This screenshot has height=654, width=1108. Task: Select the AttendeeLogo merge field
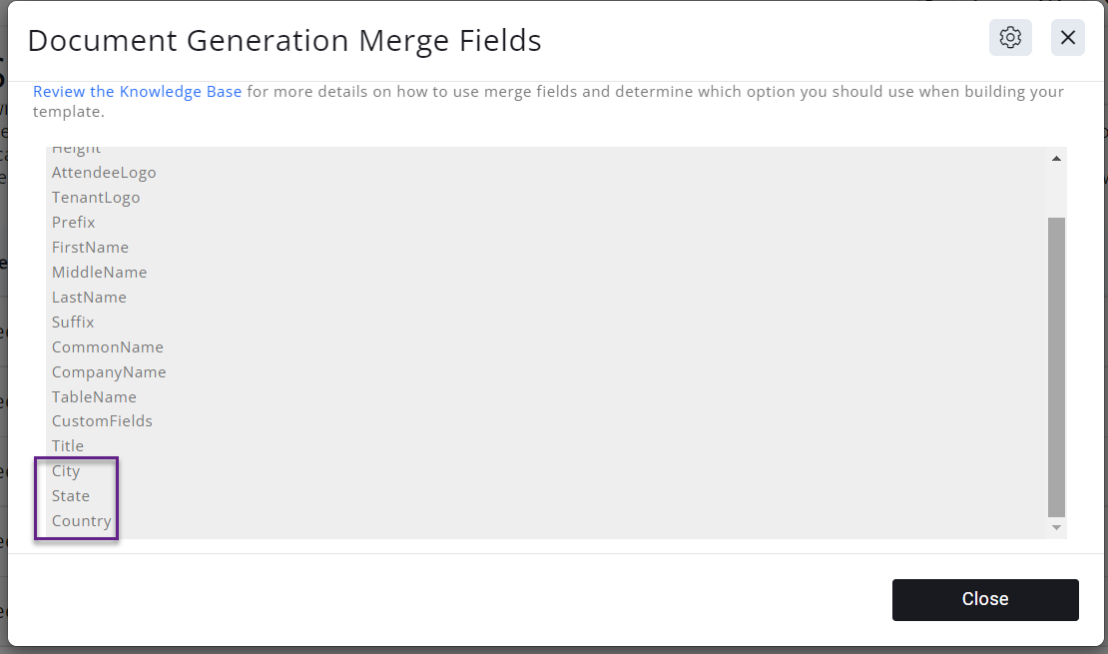(104, 172)
